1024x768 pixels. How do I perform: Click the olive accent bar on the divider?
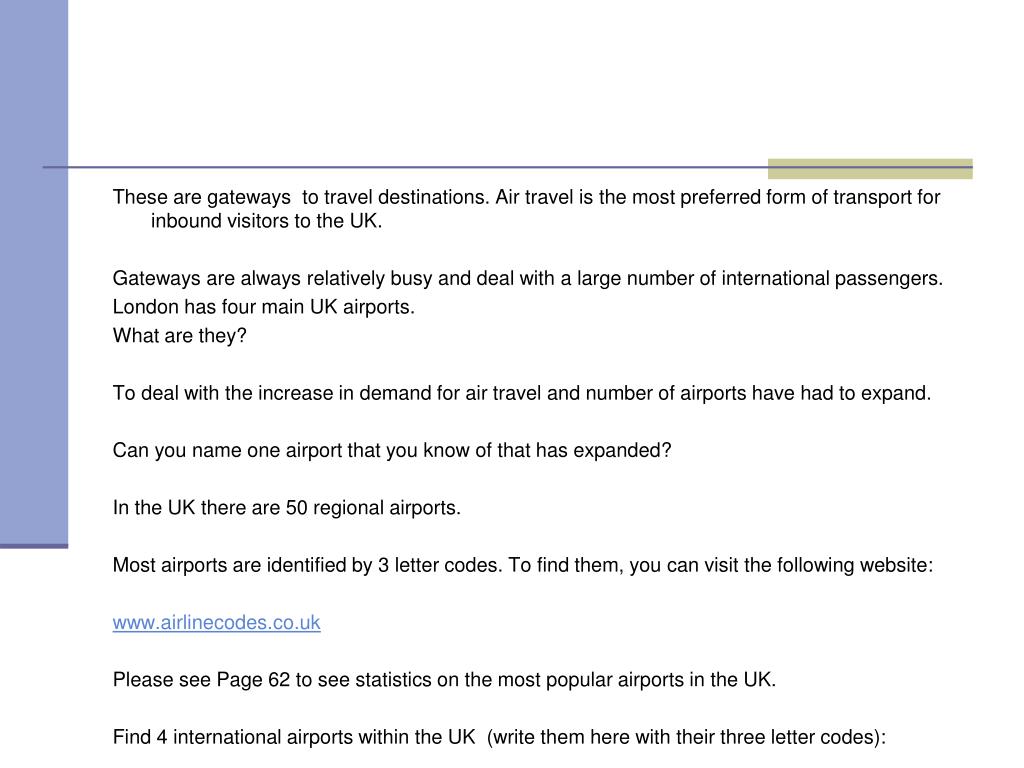(870, 168)
